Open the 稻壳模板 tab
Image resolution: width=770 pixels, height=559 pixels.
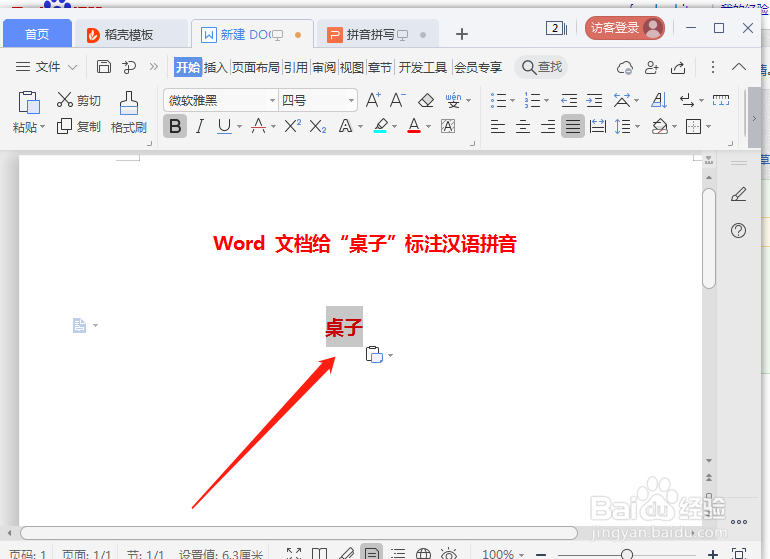point(131,34)
